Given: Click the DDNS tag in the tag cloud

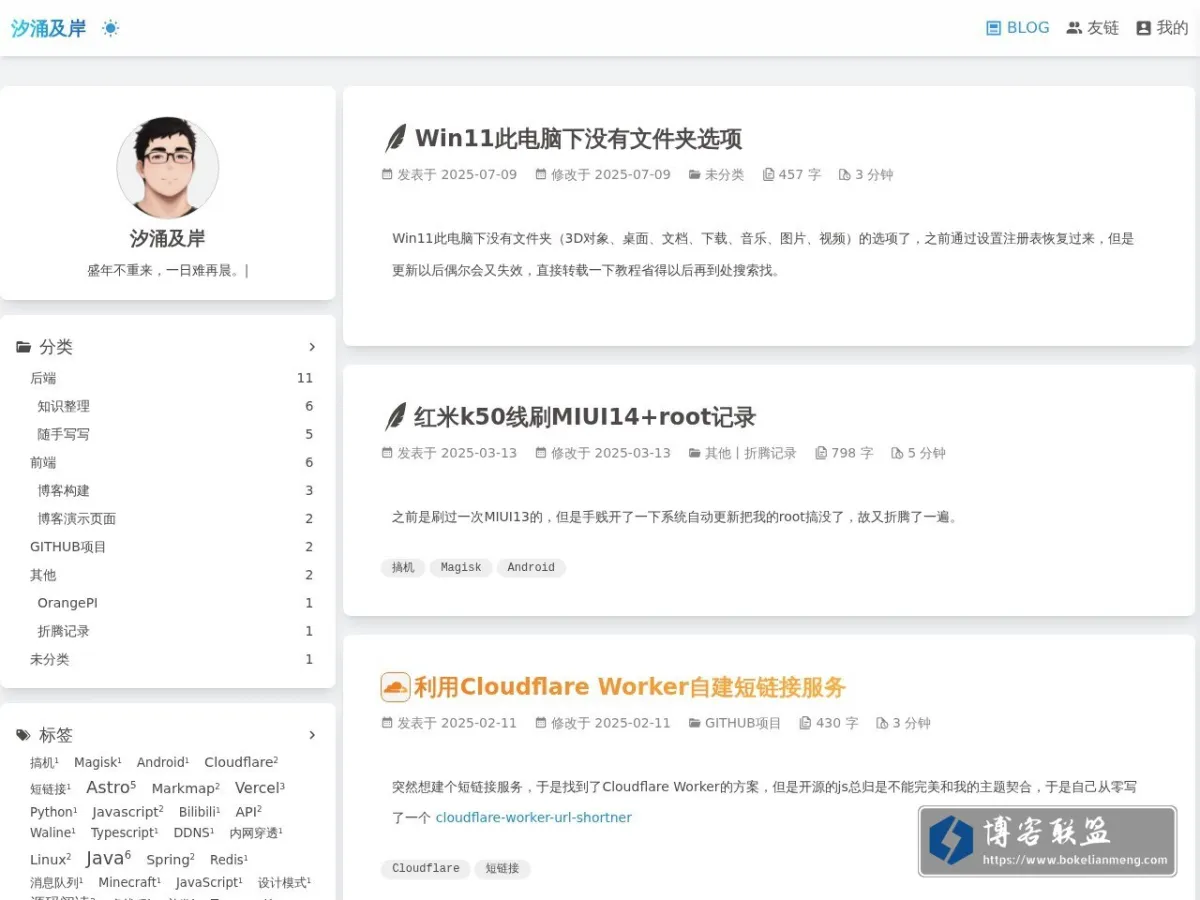Looking at the screenshot, I should coord(194,833).
